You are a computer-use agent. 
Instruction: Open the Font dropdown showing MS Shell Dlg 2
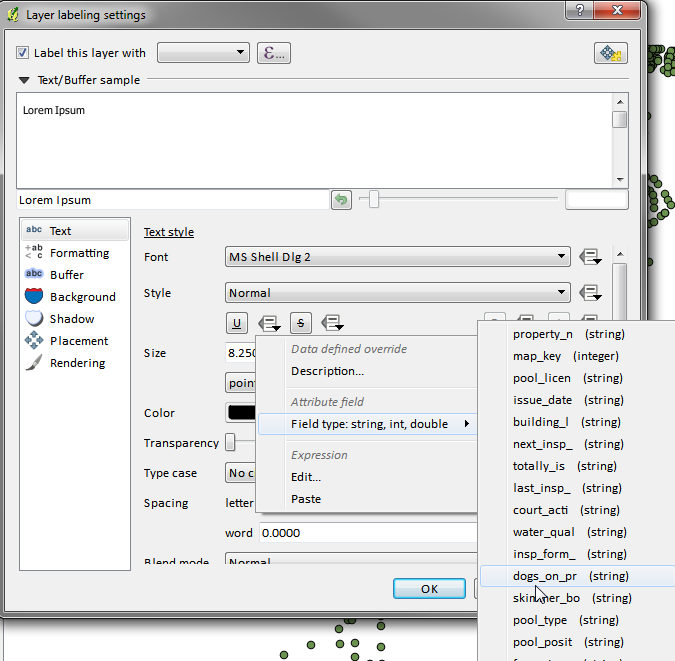pyautogui.click(x=397, y=257)
